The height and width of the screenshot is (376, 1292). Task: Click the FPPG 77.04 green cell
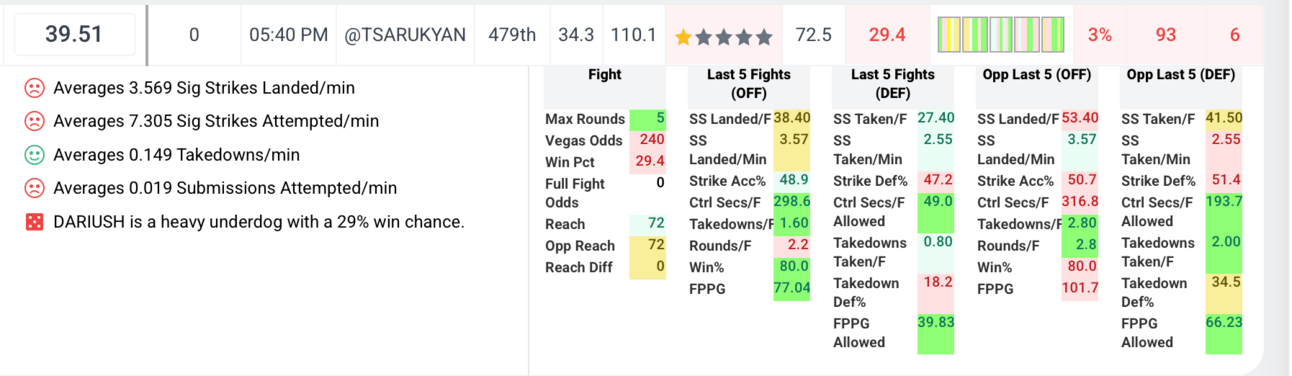(791, 289)
